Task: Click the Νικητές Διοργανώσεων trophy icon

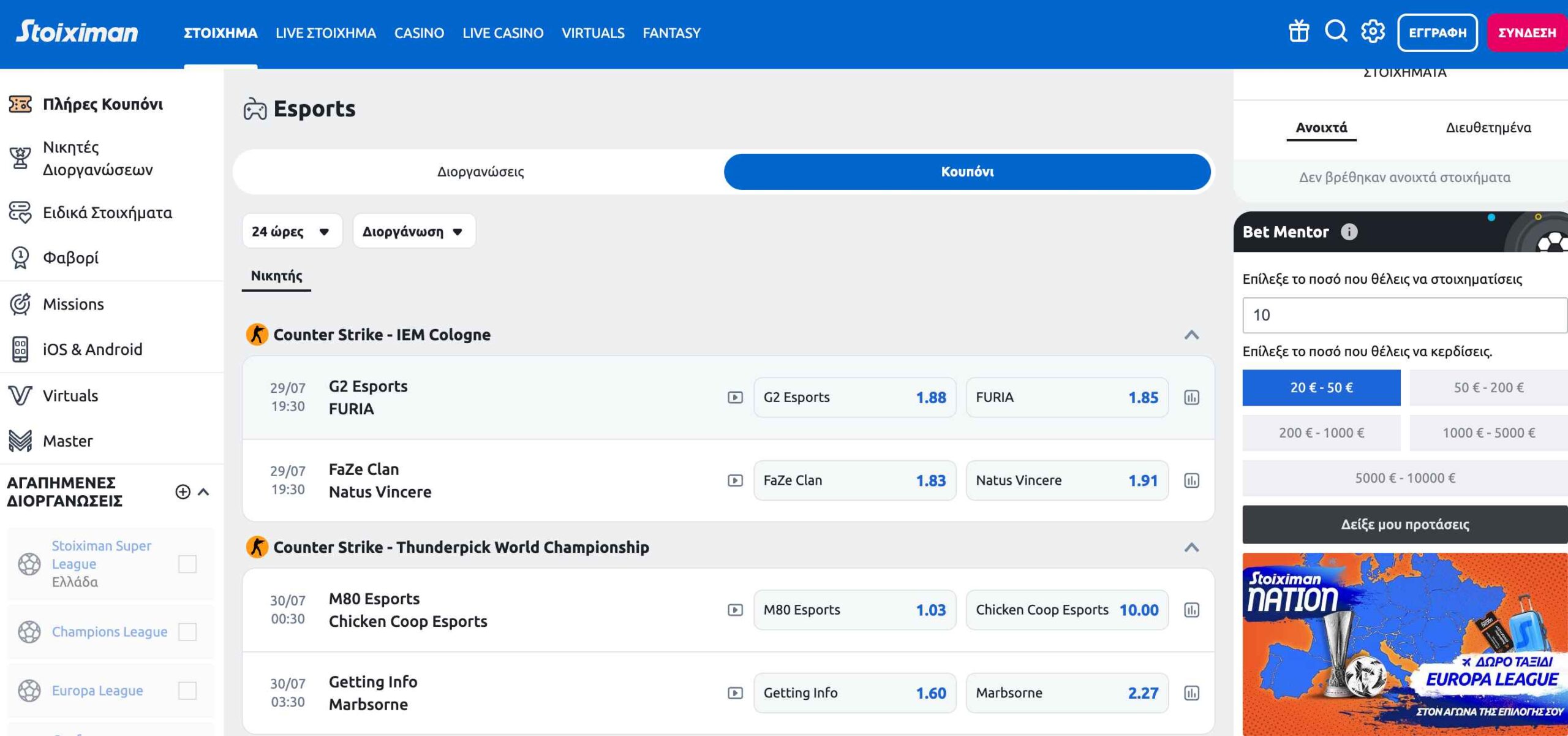Action: point(20,158)
